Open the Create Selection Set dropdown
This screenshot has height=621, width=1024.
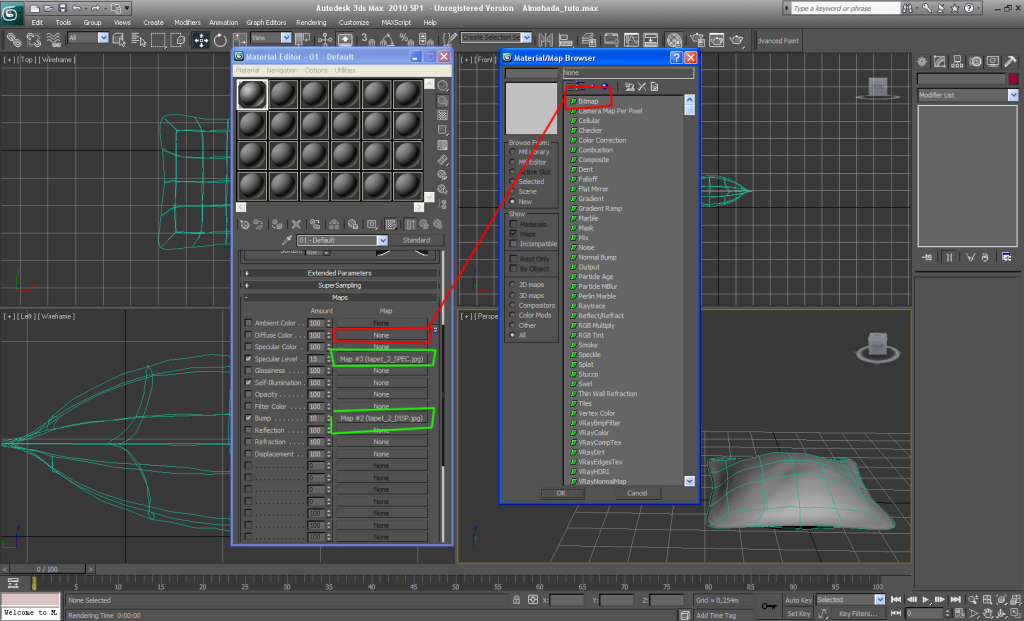tap(526, 38)
